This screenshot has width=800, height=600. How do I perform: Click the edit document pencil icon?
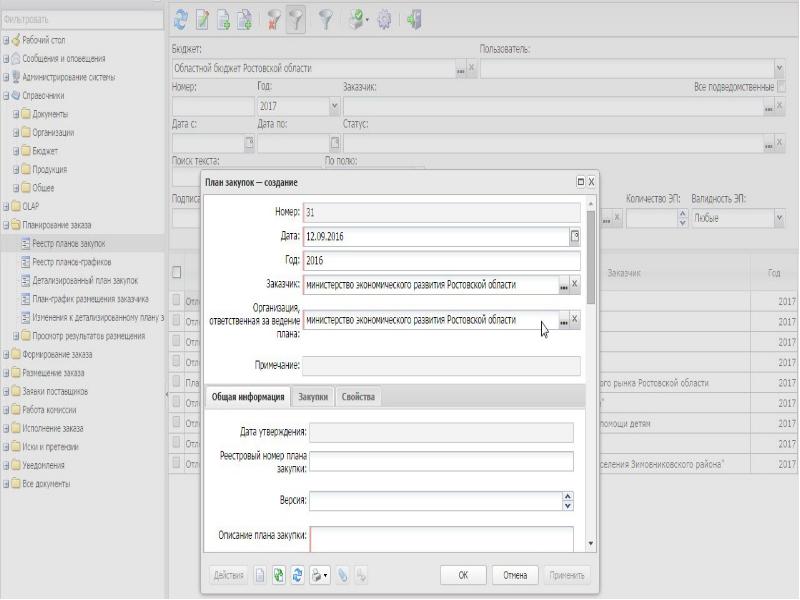click(202, 20)
